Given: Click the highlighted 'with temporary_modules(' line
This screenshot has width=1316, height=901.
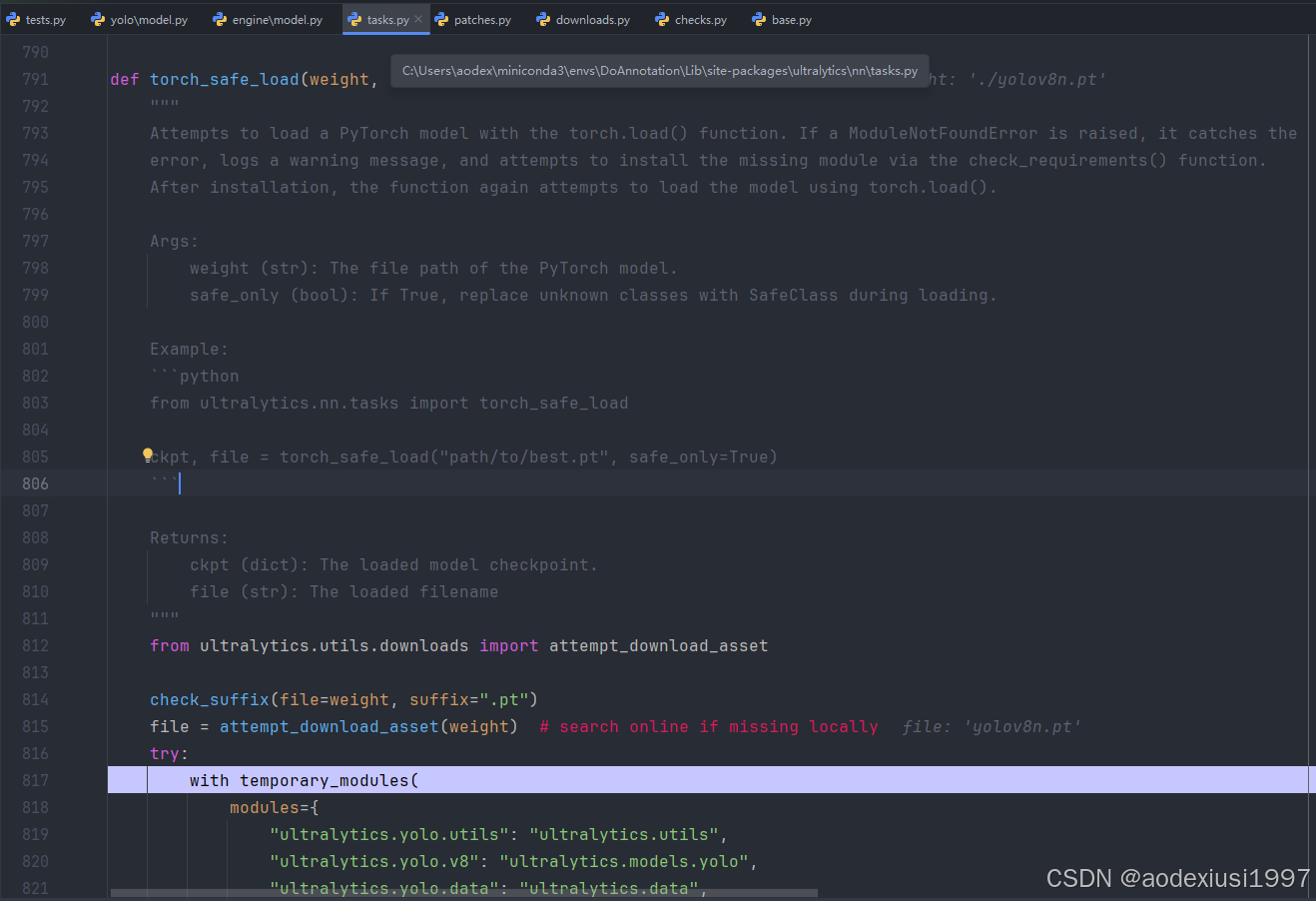Looking at the screenshot, I should click(x=711, y=780).
